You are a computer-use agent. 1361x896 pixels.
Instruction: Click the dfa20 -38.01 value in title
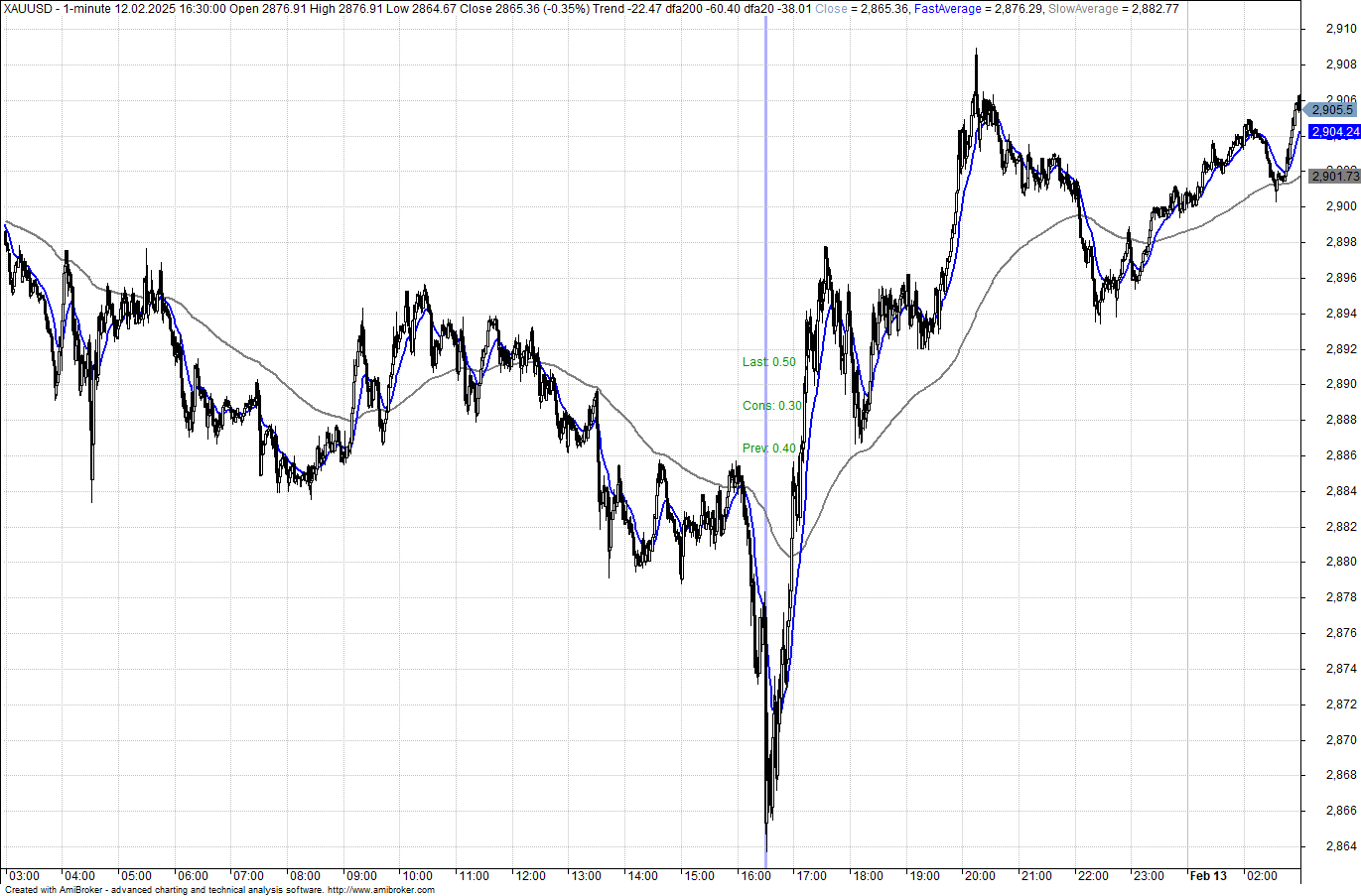(x=777, y=9)
